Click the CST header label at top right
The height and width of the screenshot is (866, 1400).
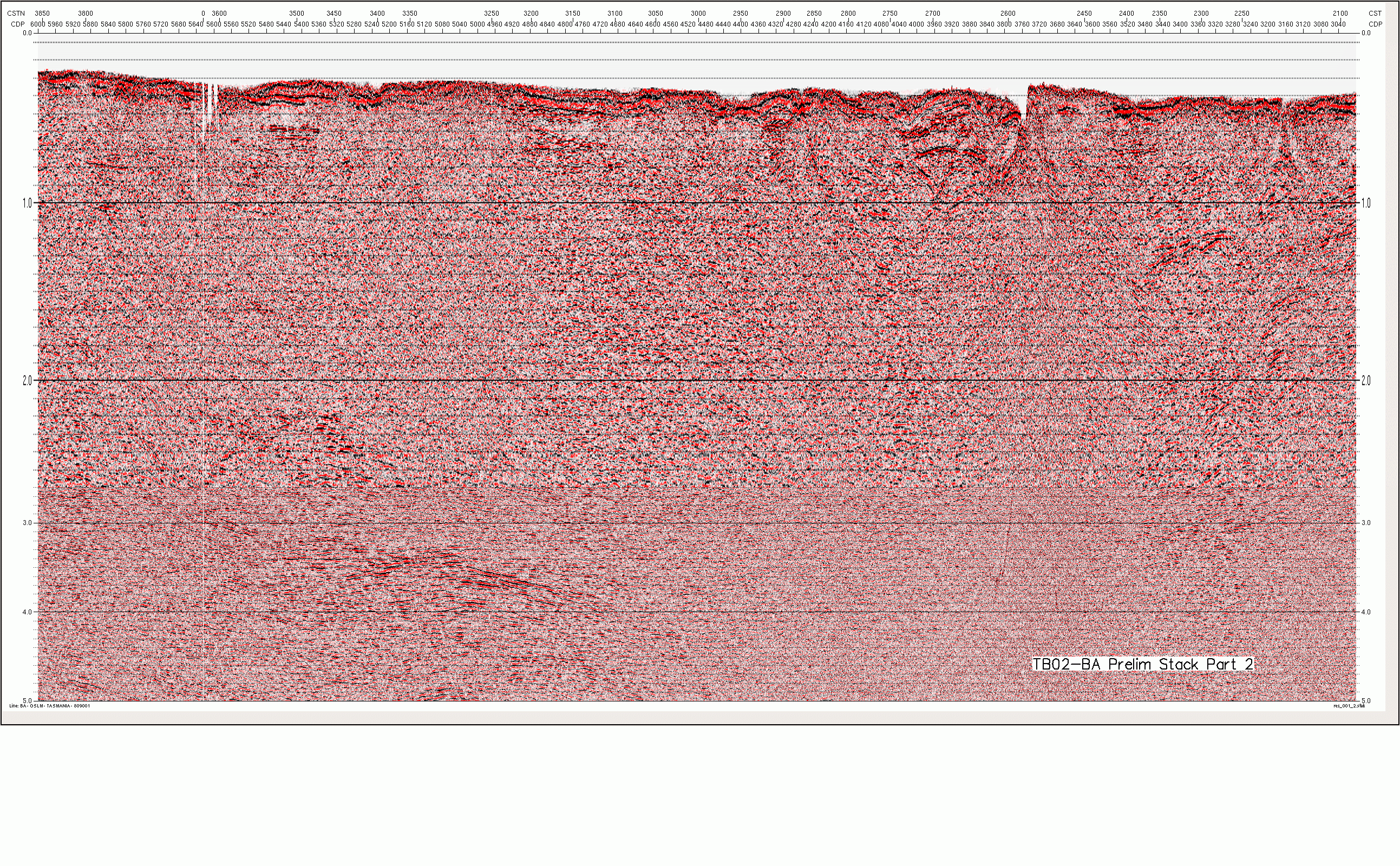tap(1375, 13)
